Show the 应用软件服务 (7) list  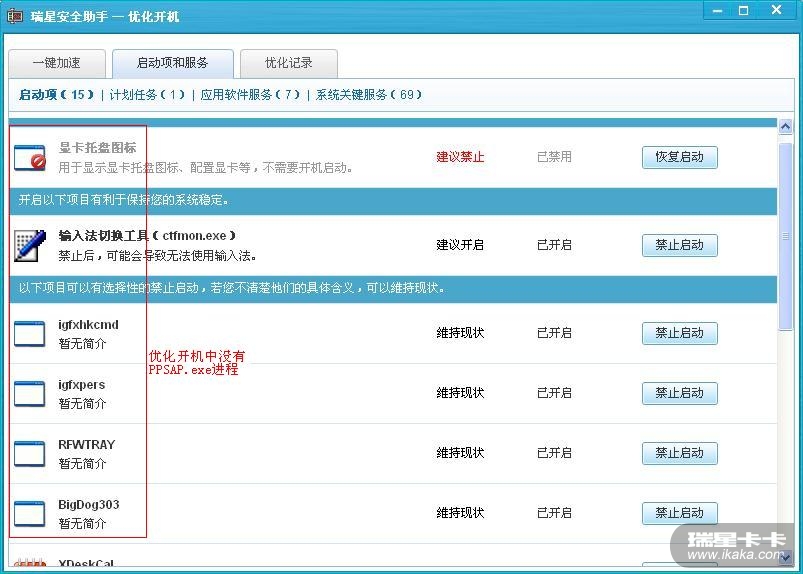(250, 95)
